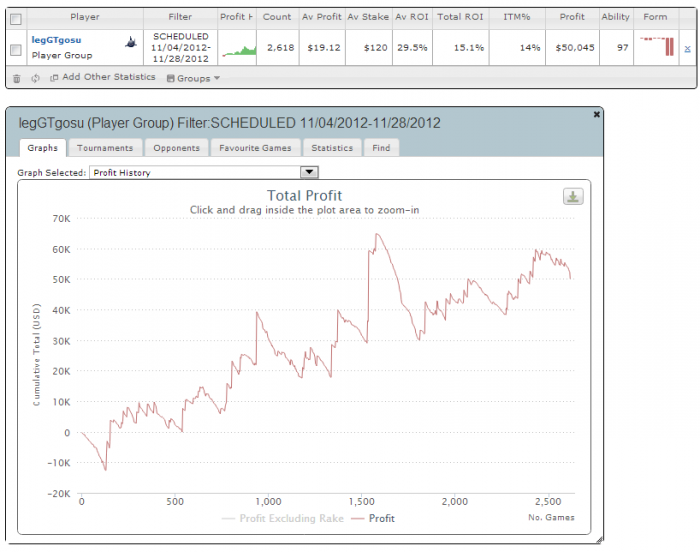The width and height of the screenshot is (700, 552).
Task: Click the refresh arrows icon
Action: click(x=35, y=78)
